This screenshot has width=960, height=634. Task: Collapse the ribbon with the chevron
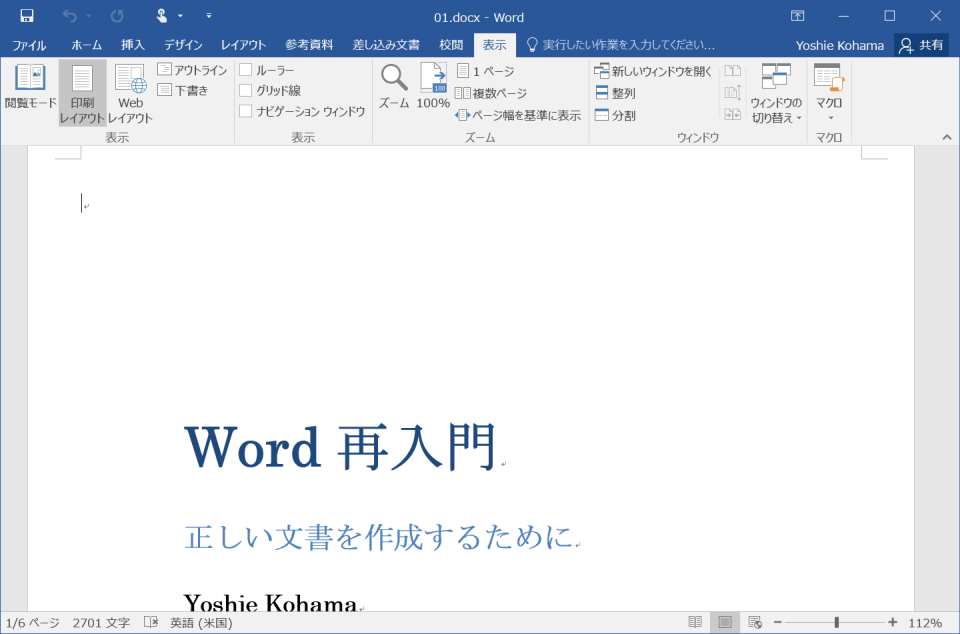click(x=947, y=137)
